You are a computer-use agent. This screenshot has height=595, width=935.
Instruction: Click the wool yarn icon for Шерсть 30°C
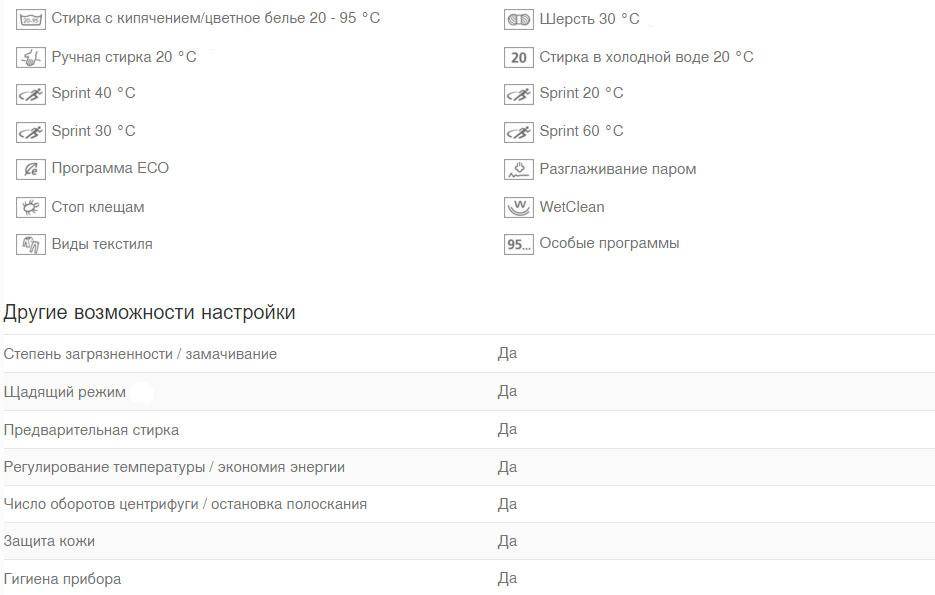tap(519, 20)
